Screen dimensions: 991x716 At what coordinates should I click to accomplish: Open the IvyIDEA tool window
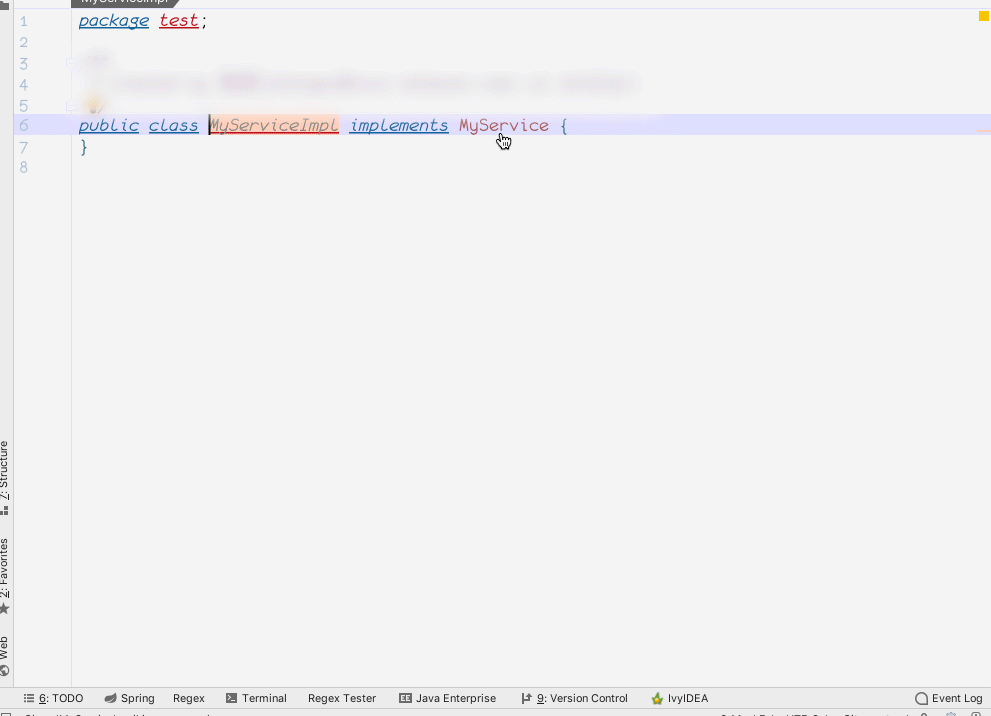pyautogui.click(x=680, y=698)
